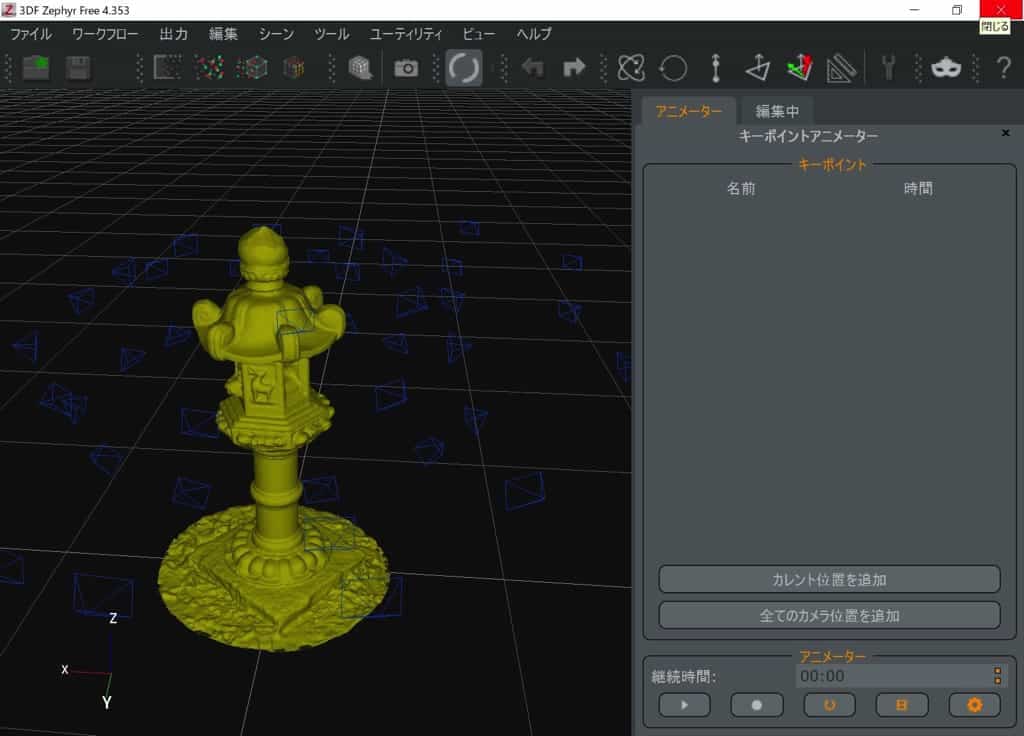Click the カレント位置を追加 button
The image size is (1024, 736).
(x=829, y=579)
